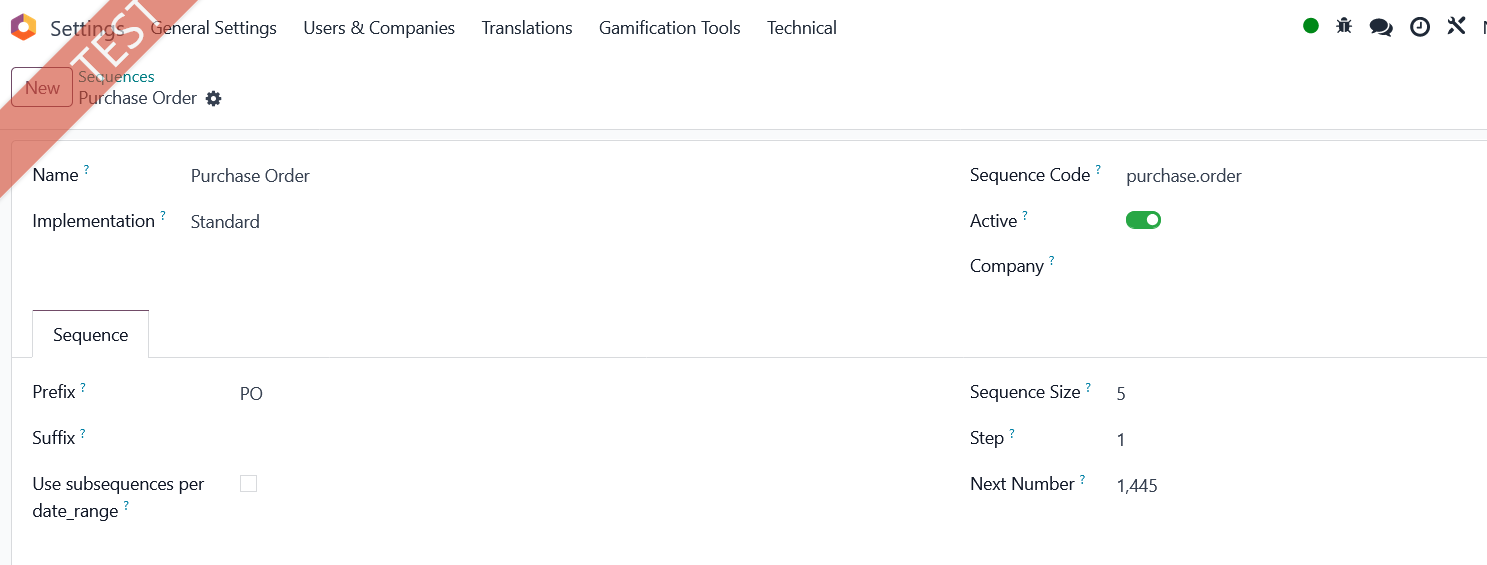Click the Odoo home logo icon
The image size is (1487, 565).
[x=23, y=27]
